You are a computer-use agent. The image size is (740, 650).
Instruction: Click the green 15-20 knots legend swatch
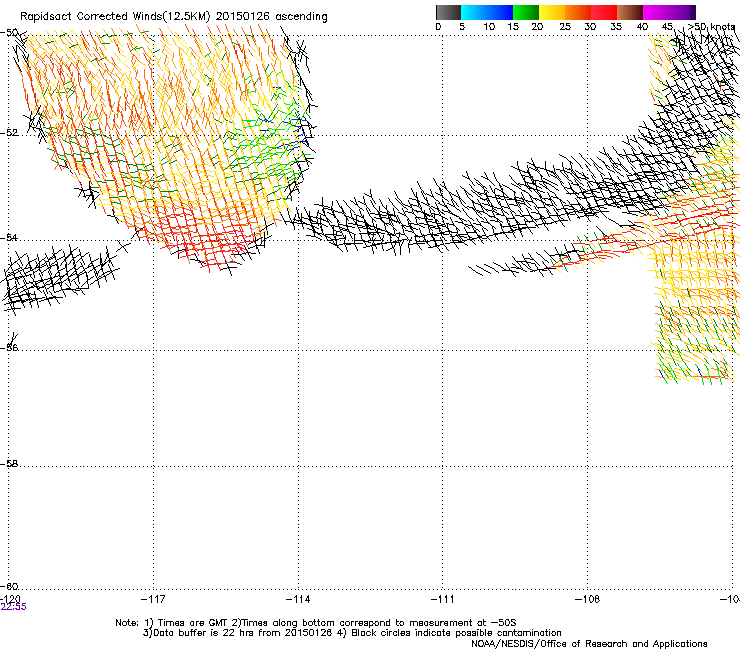526,12
